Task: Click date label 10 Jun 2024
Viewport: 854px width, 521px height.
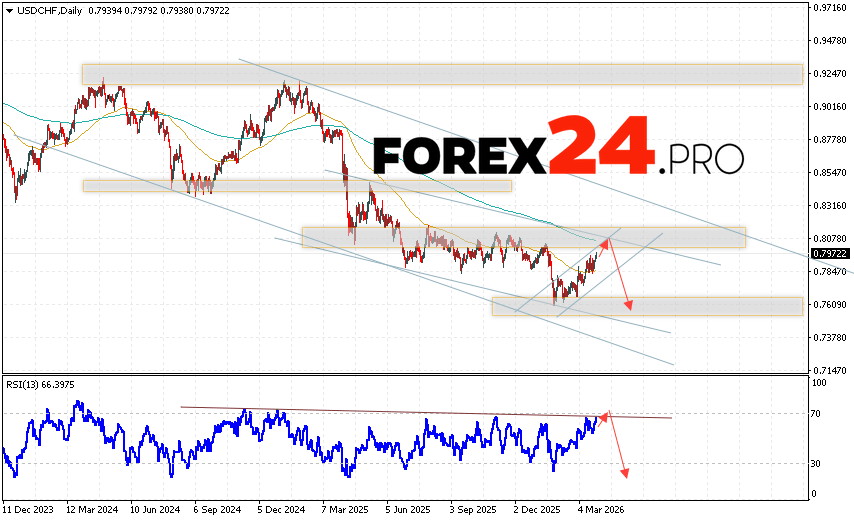Action: coord(155,510)
